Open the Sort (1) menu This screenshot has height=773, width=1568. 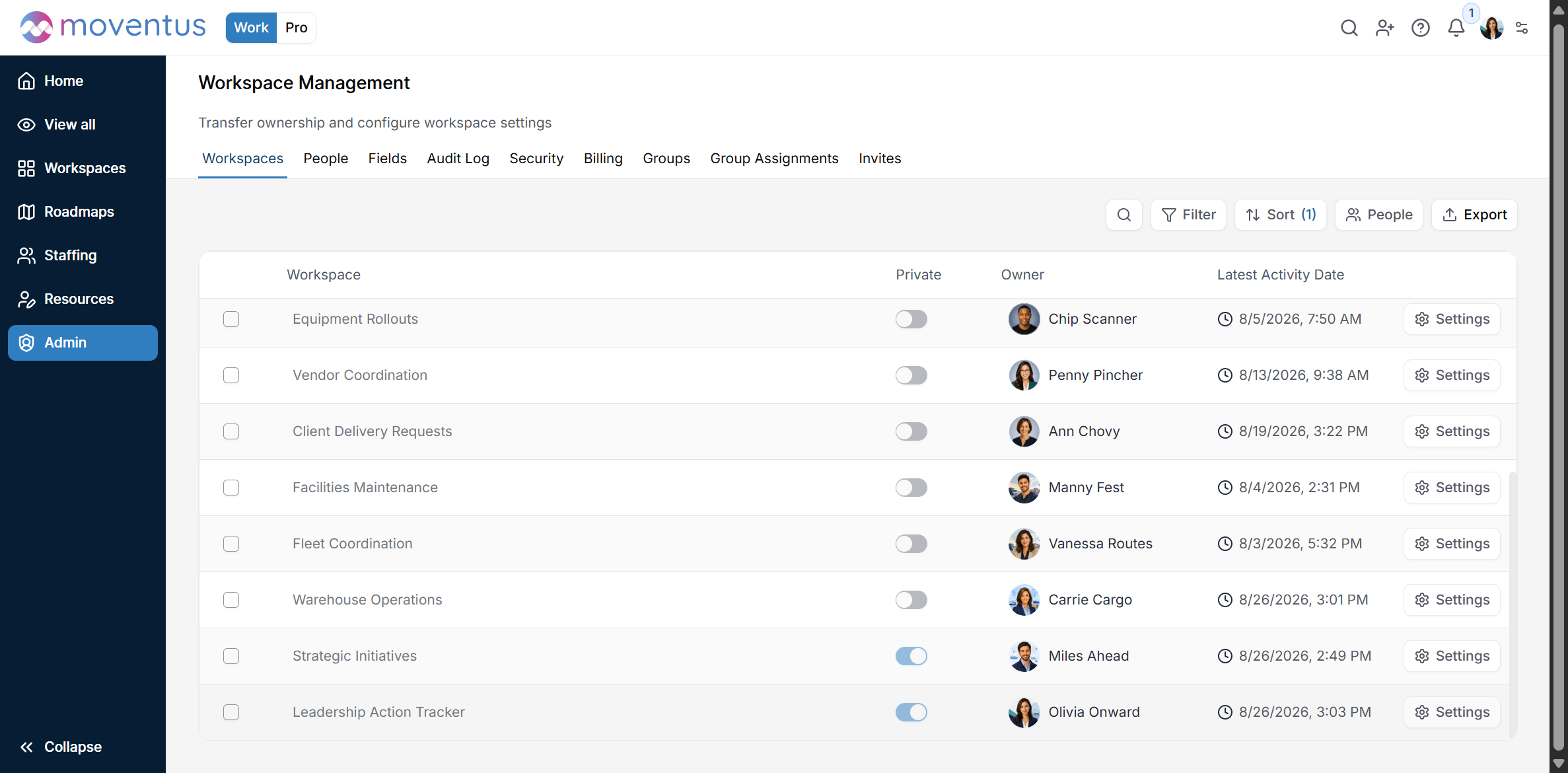click(x=1280, y=215)
